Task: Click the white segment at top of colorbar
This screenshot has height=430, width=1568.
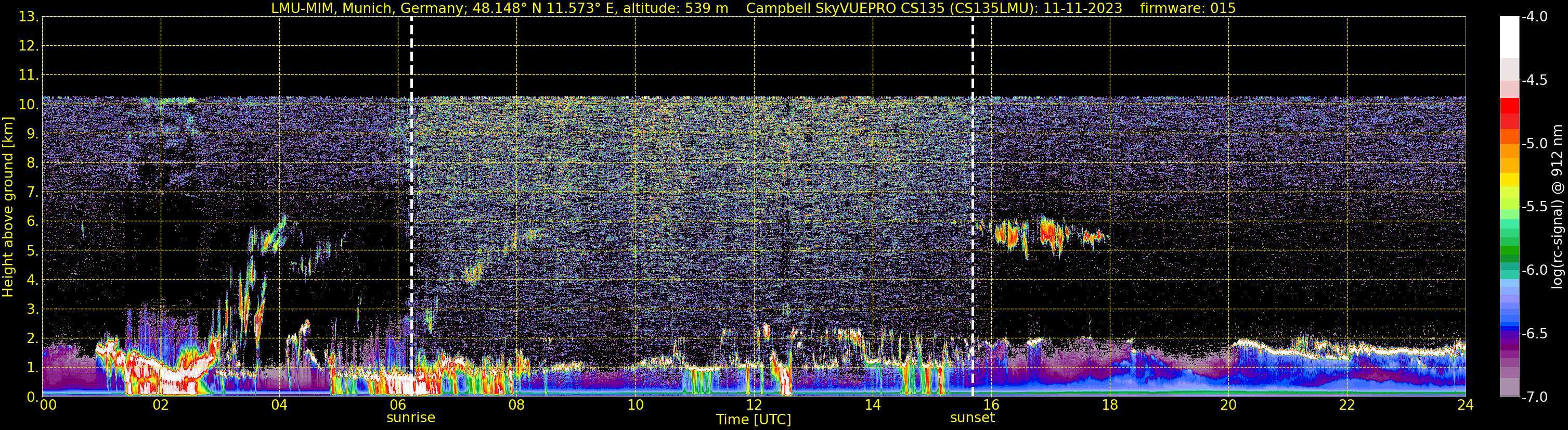Action: [x=1510, y=37]
